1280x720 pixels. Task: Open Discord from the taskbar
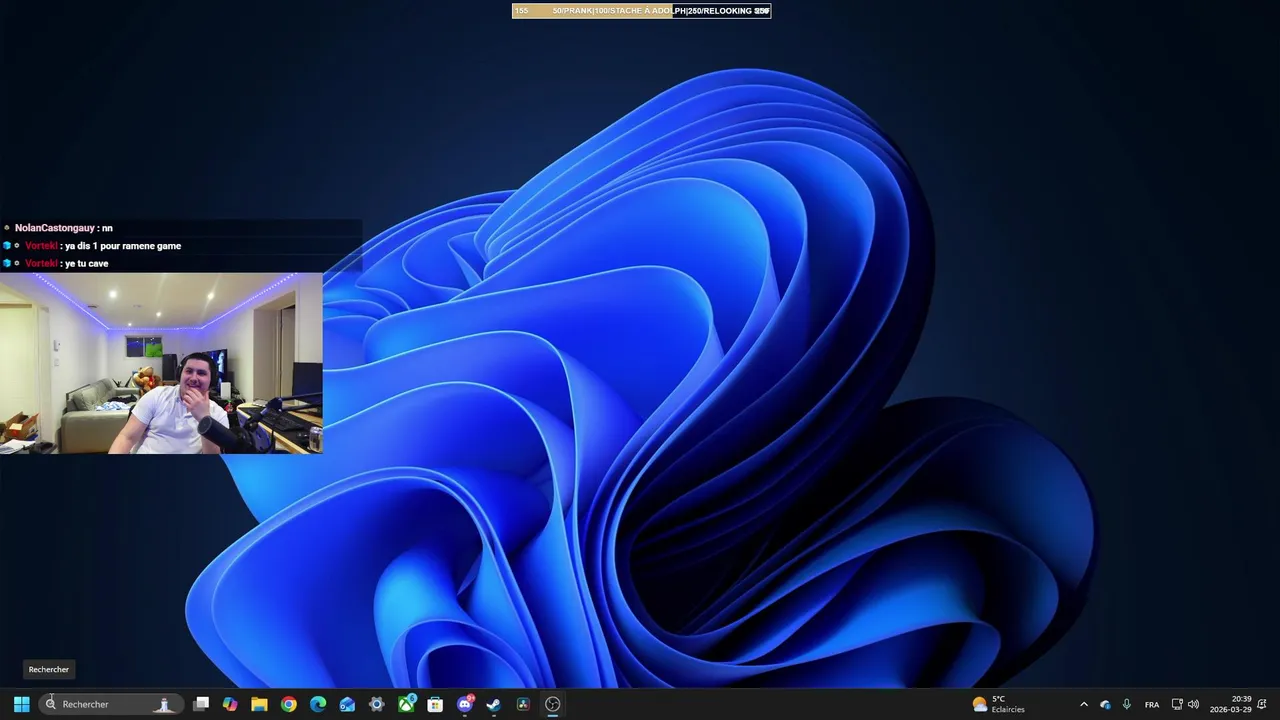465,704
